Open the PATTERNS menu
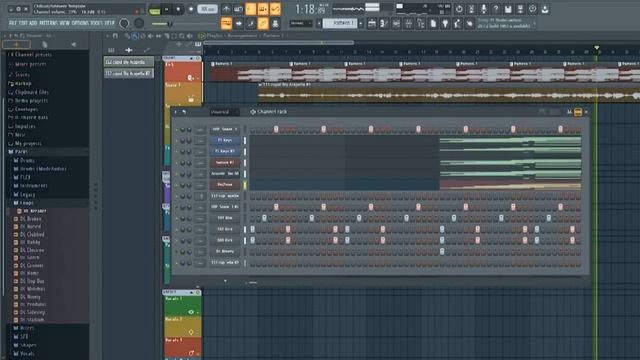 pyautogui.click(x=49, y=23)
